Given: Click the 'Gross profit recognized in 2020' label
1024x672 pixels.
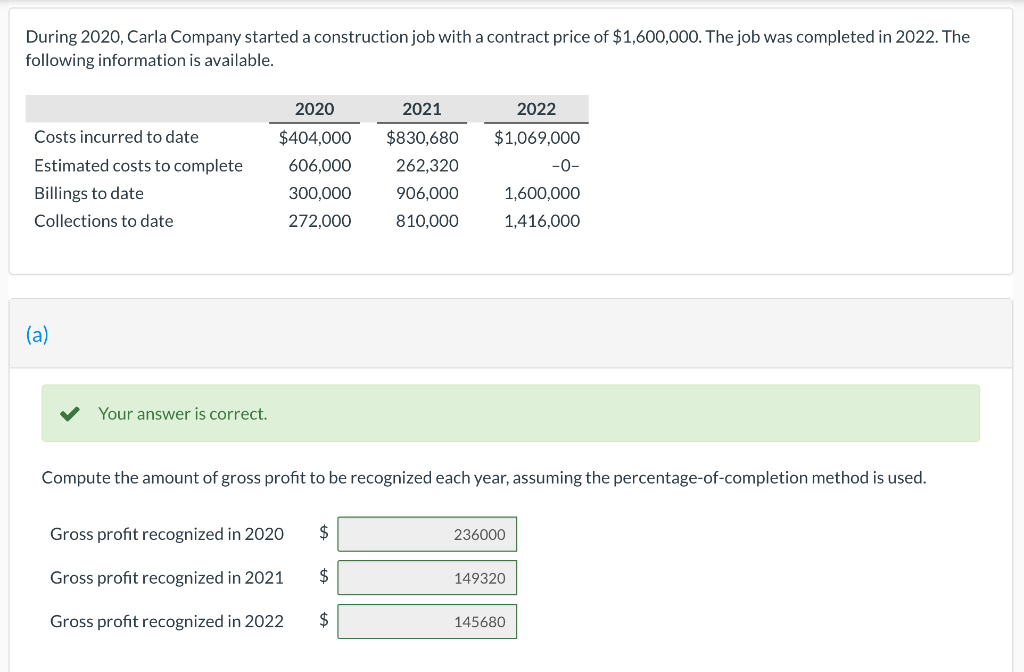Looking at the screenshot, I should [167, 534].
